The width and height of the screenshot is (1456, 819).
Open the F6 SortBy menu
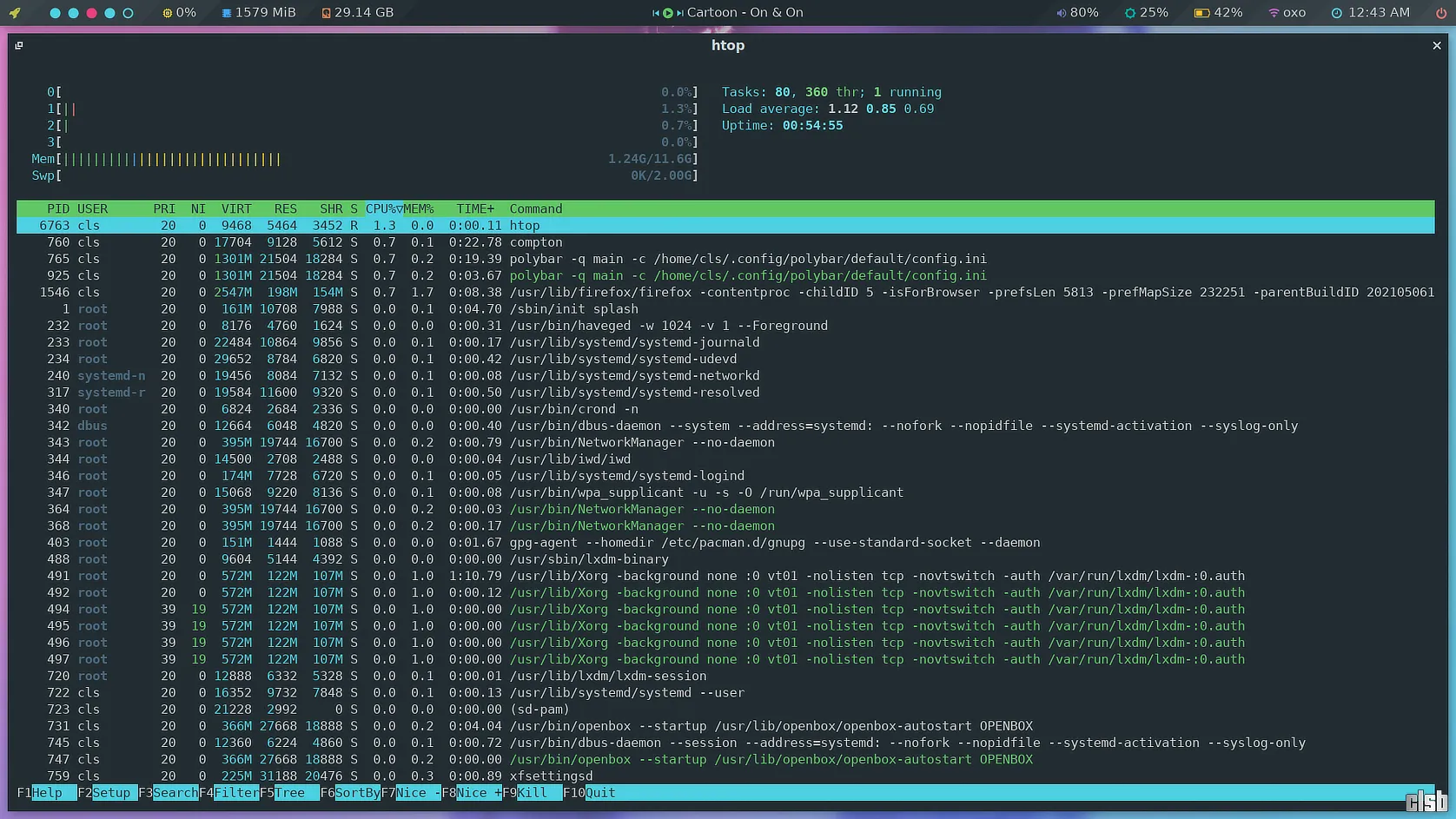pos(356,793)
